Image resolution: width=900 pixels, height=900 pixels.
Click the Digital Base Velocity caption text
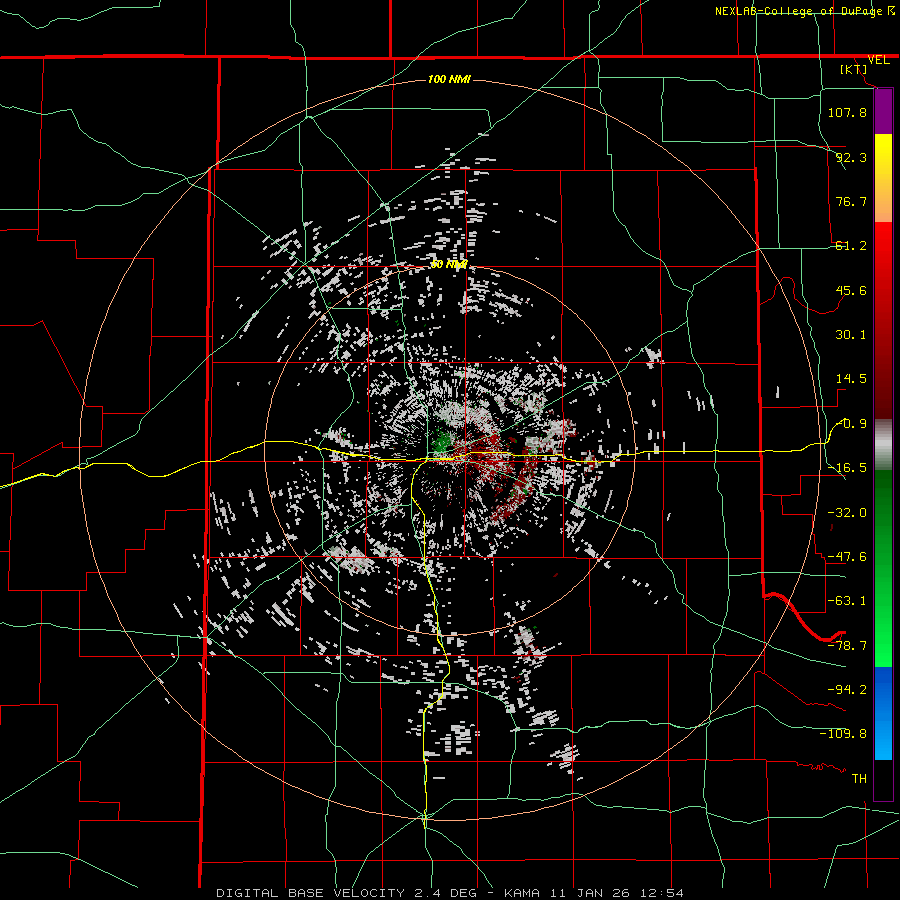point(449,893)
